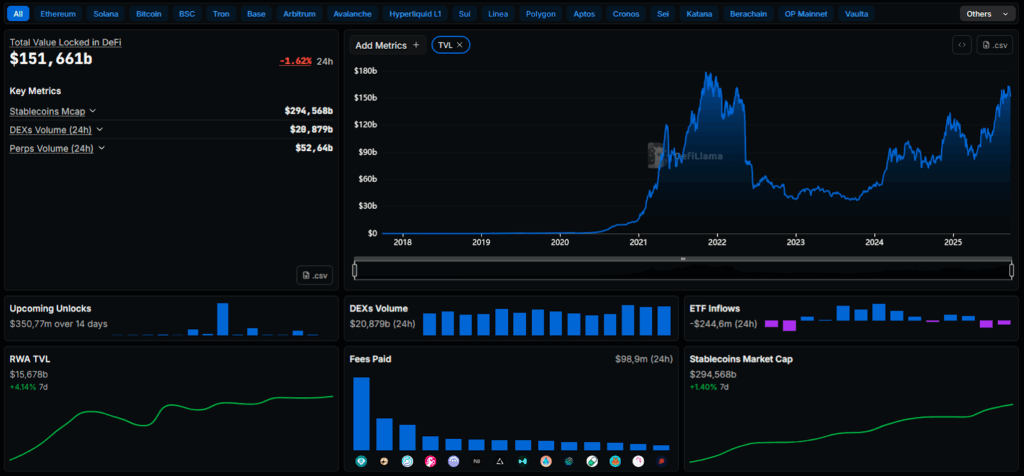Click the right handle of chart range slider

[x=1011, y=269]
